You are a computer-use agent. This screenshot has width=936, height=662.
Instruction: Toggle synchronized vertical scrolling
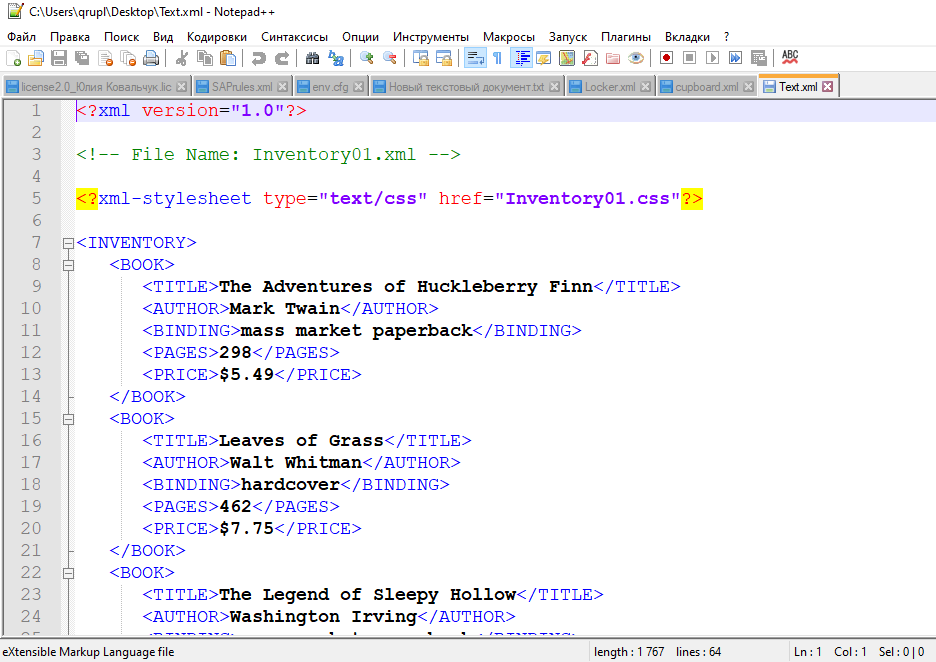click(421, 58)
